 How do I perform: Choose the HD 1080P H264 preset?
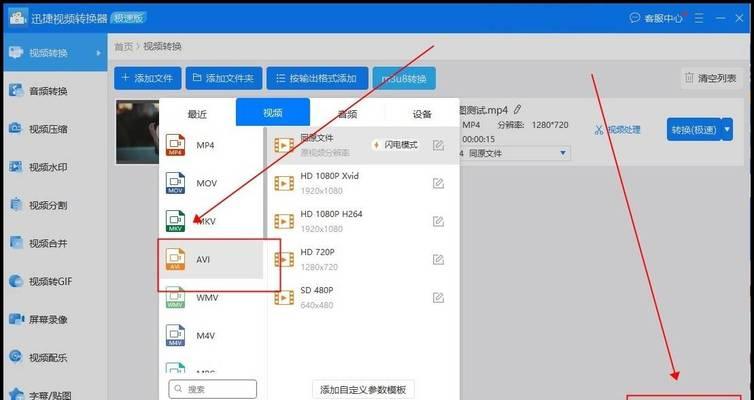pyautogui.click(x=363, y=221)
